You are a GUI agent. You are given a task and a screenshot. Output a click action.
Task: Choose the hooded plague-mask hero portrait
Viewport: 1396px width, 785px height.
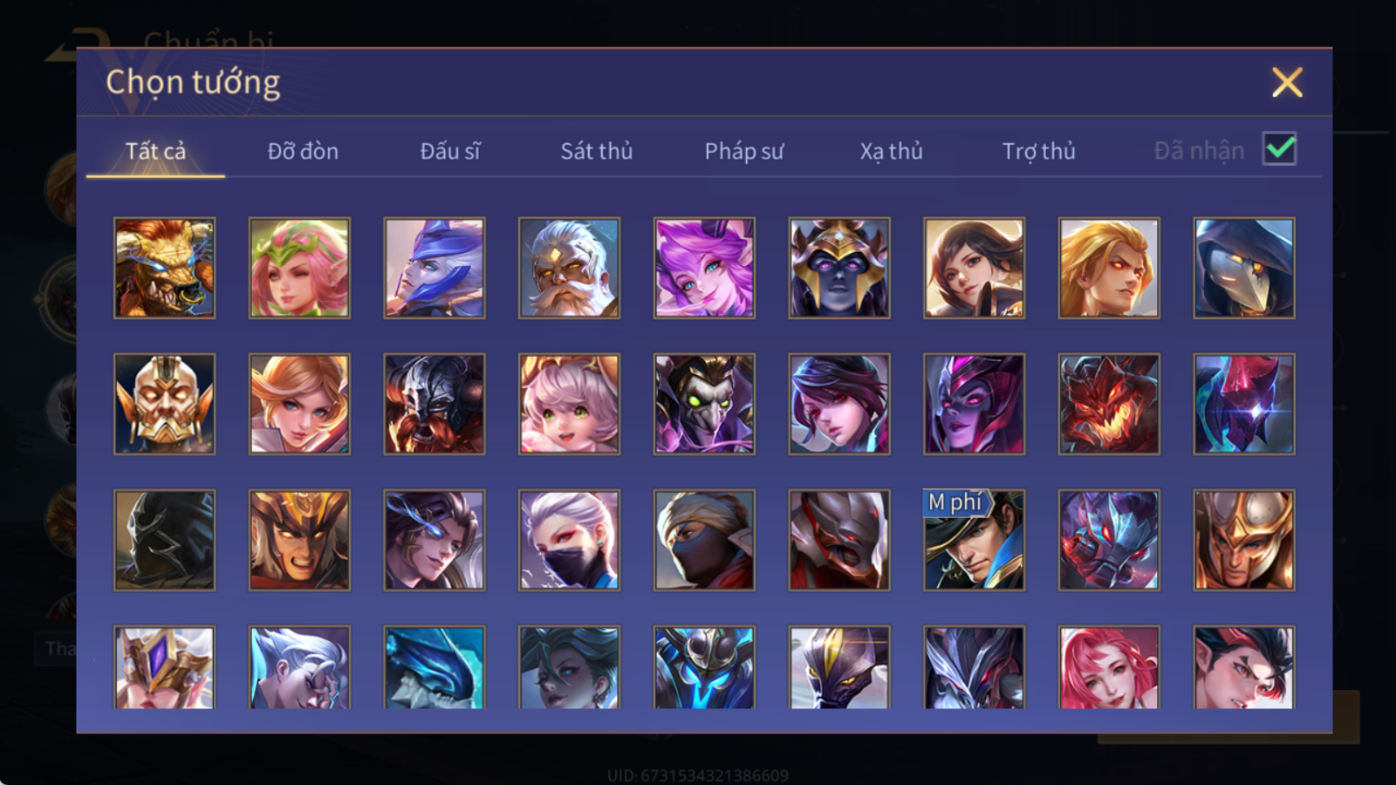click(1244, 268)
